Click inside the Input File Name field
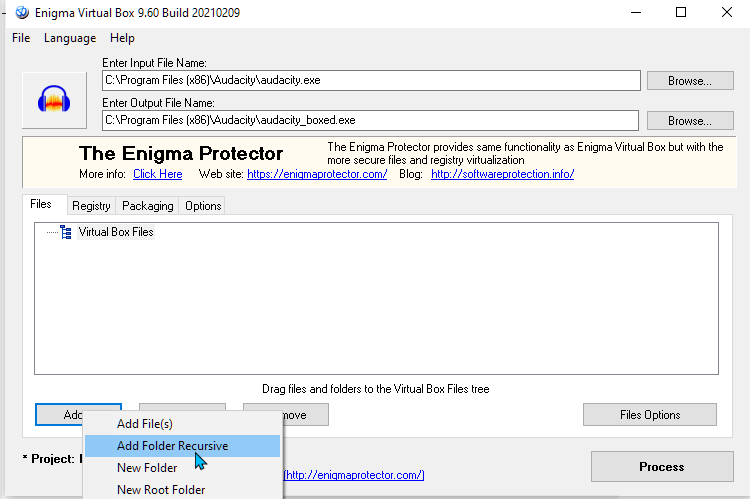The height and width of the screenshot is (499, 750). coord(371,80)
